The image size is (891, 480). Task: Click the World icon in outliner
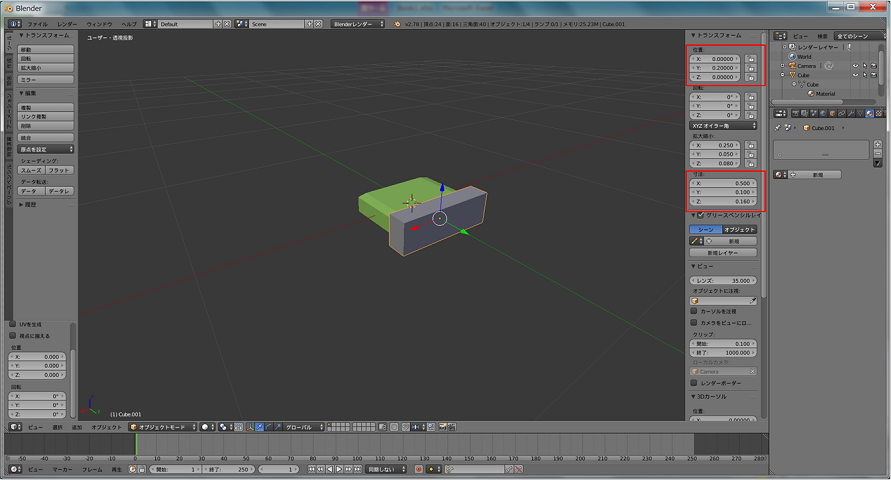790,57
